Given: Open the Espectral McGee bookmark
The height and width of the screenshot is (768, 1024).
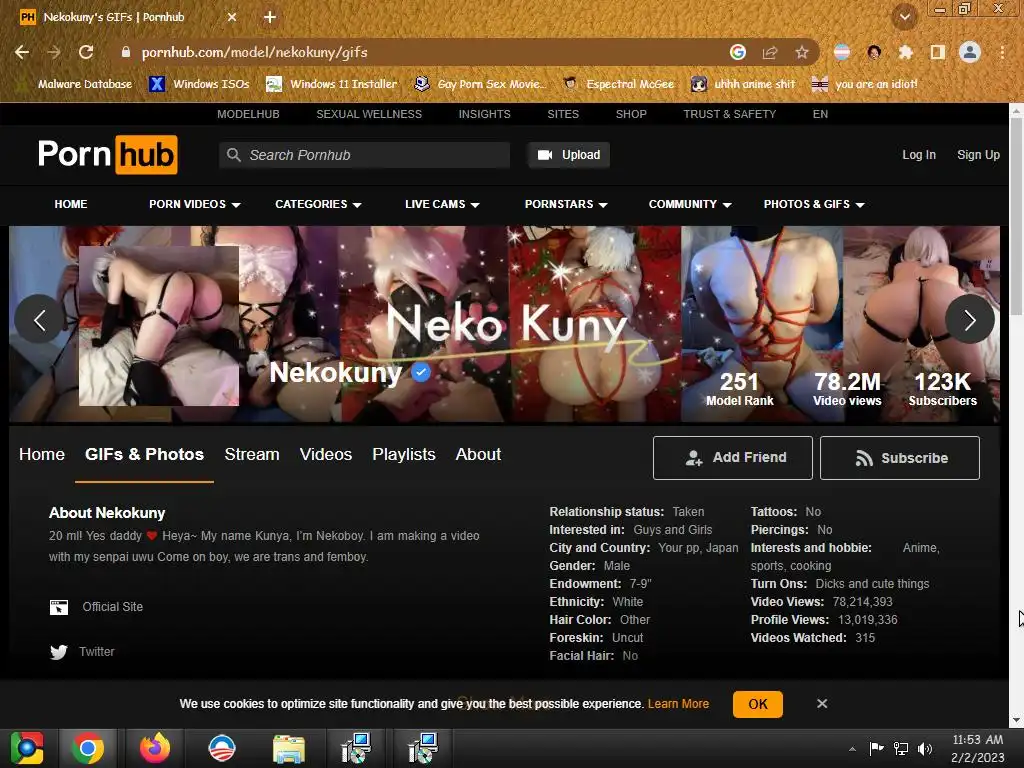Looking at the screenshot, I should click(619, 84).
